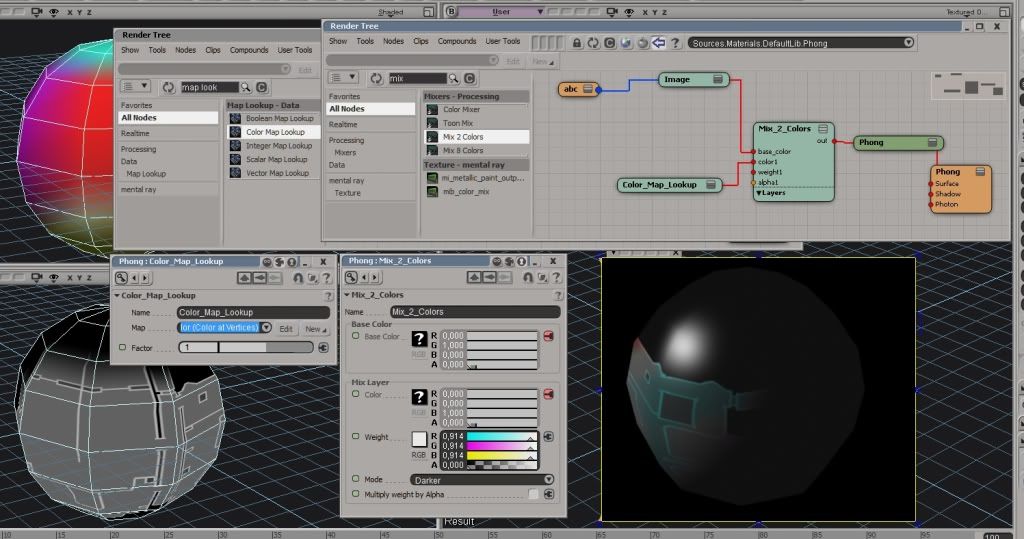
Task: Select the Image node in the render tree graph
Action: [694, 79]
